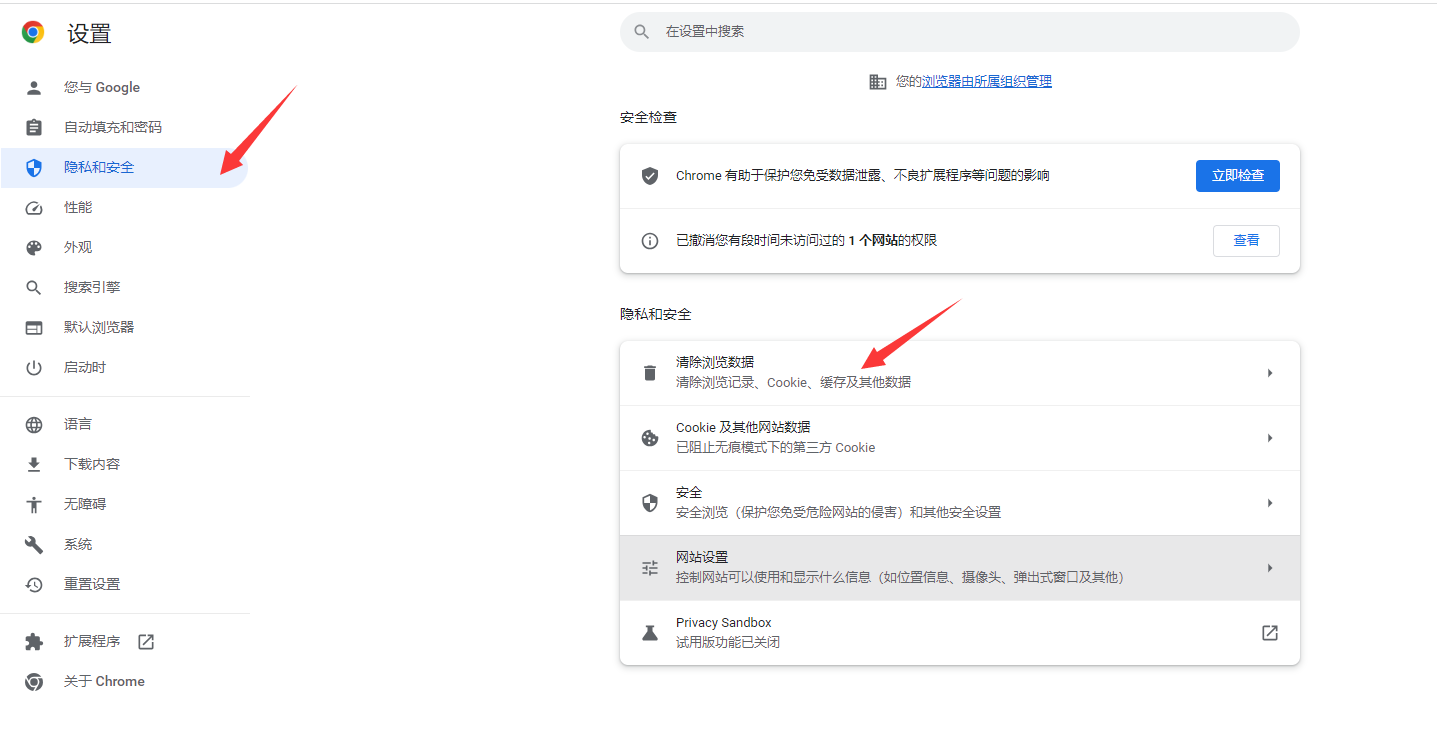Open the Privacy Sandbox row
1437x730 pixels.
(960, 633)
